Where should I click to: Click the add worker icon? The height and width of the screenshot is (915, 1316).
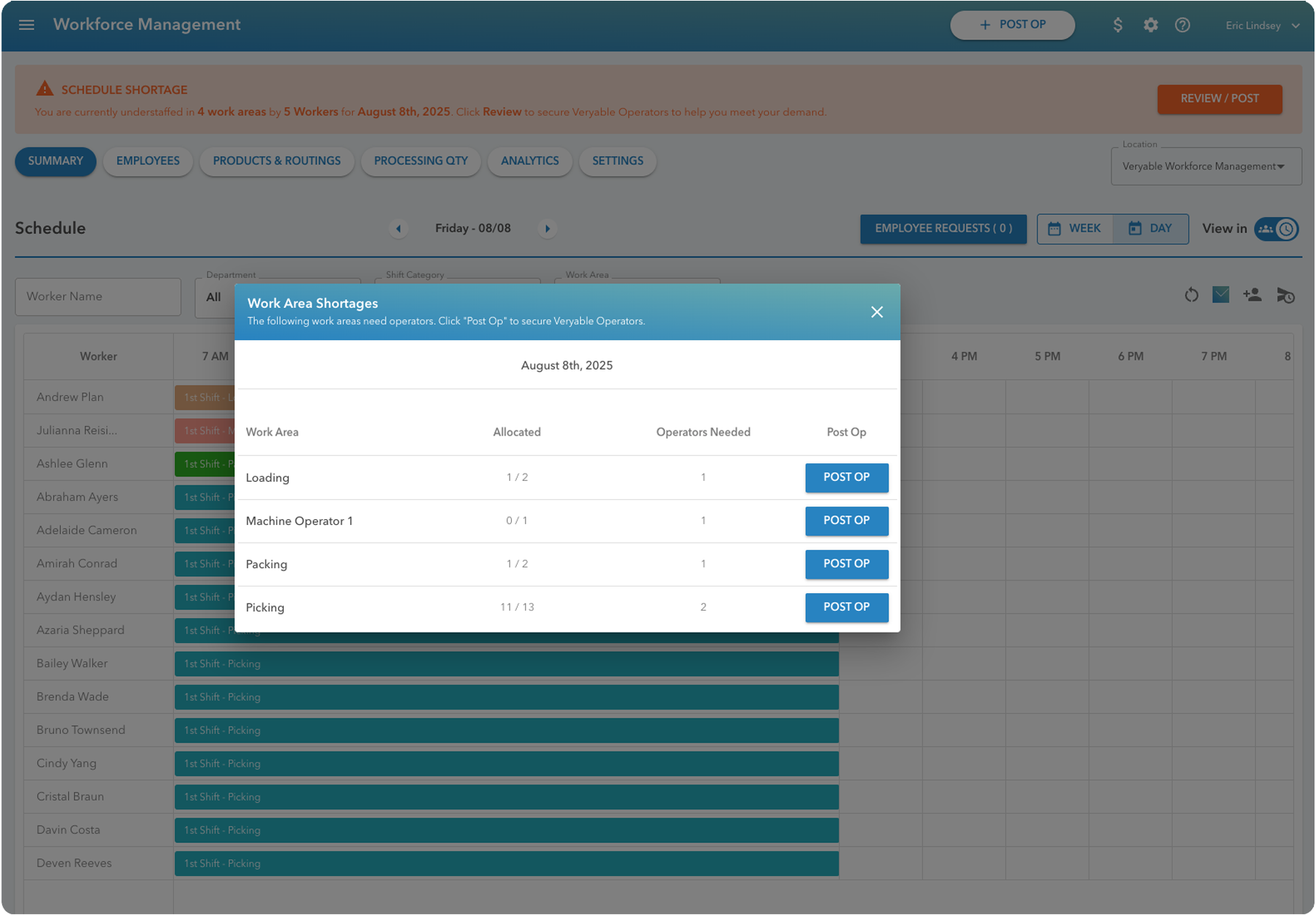tap(1253, 295)
